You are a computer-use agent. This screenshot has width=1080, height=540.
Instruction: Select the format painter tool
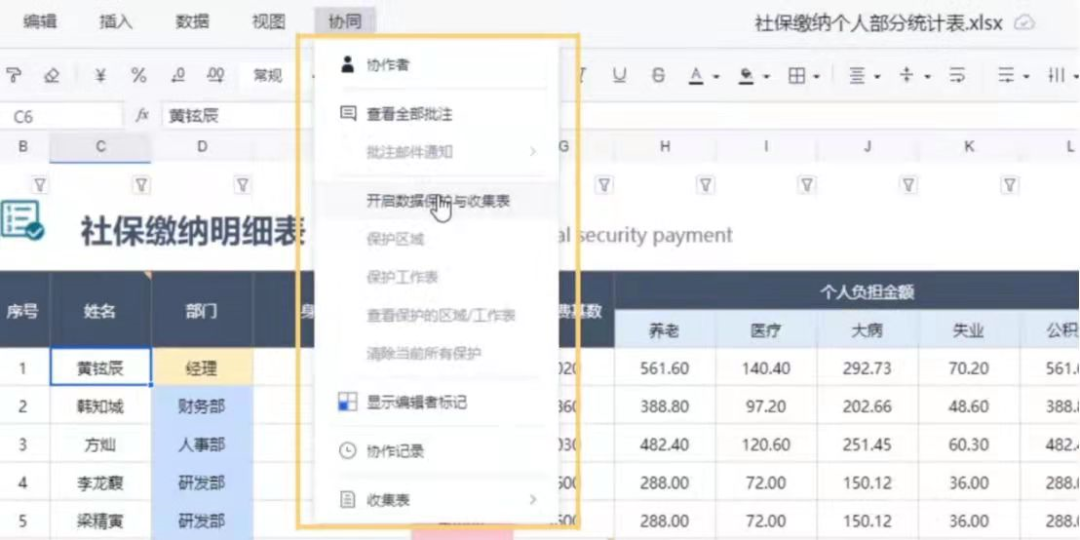pos(12,76)
